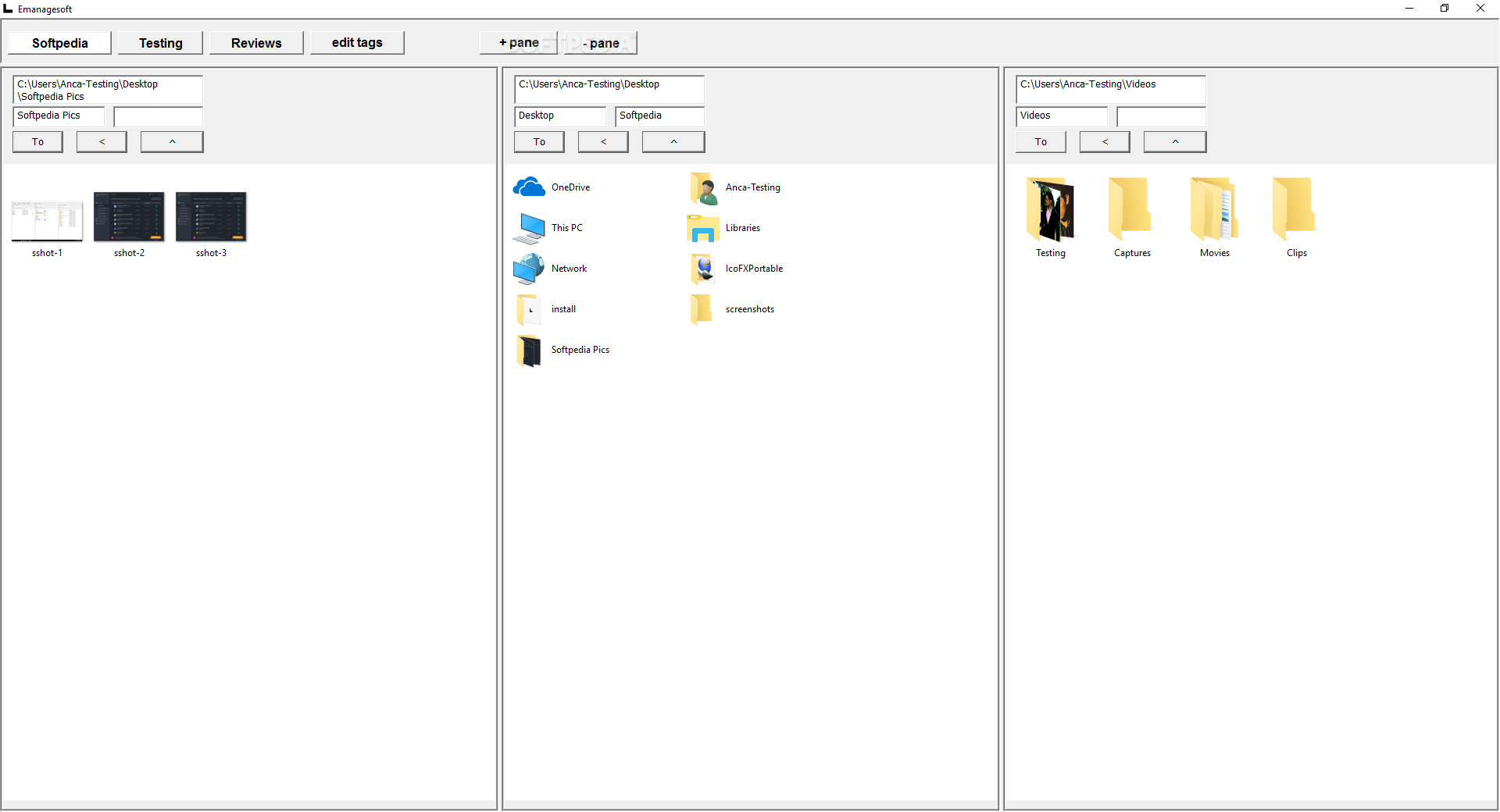
Task: Click the Videos path address field
Action: [1111, 90]
